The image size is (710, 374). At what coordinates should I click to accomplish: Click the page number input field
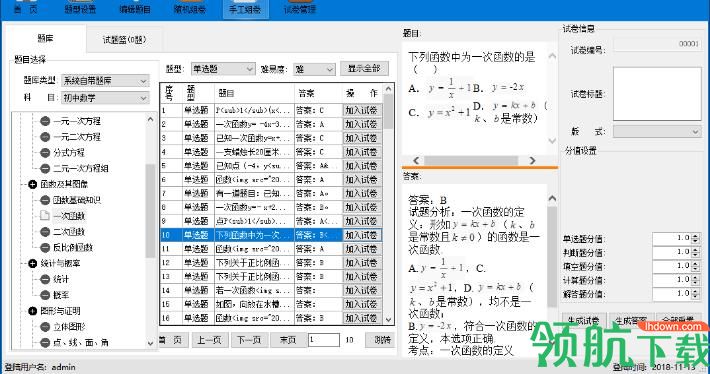[x=324, y=340]
